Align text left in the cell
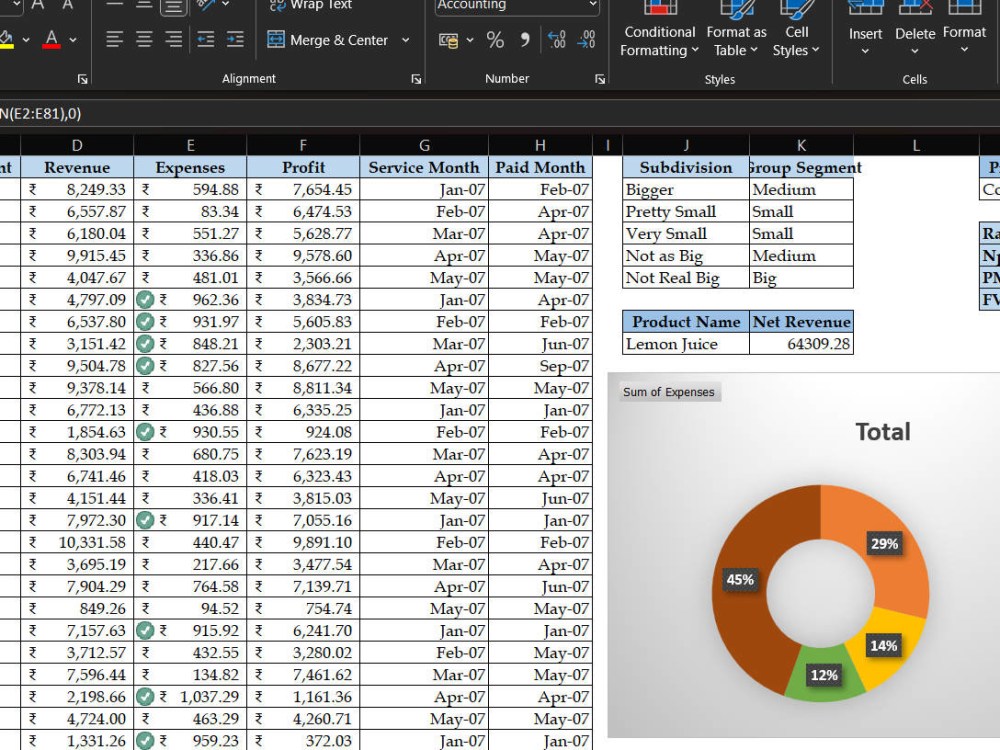The height and width of the screenshot is (750, 1000). (114, 40)
